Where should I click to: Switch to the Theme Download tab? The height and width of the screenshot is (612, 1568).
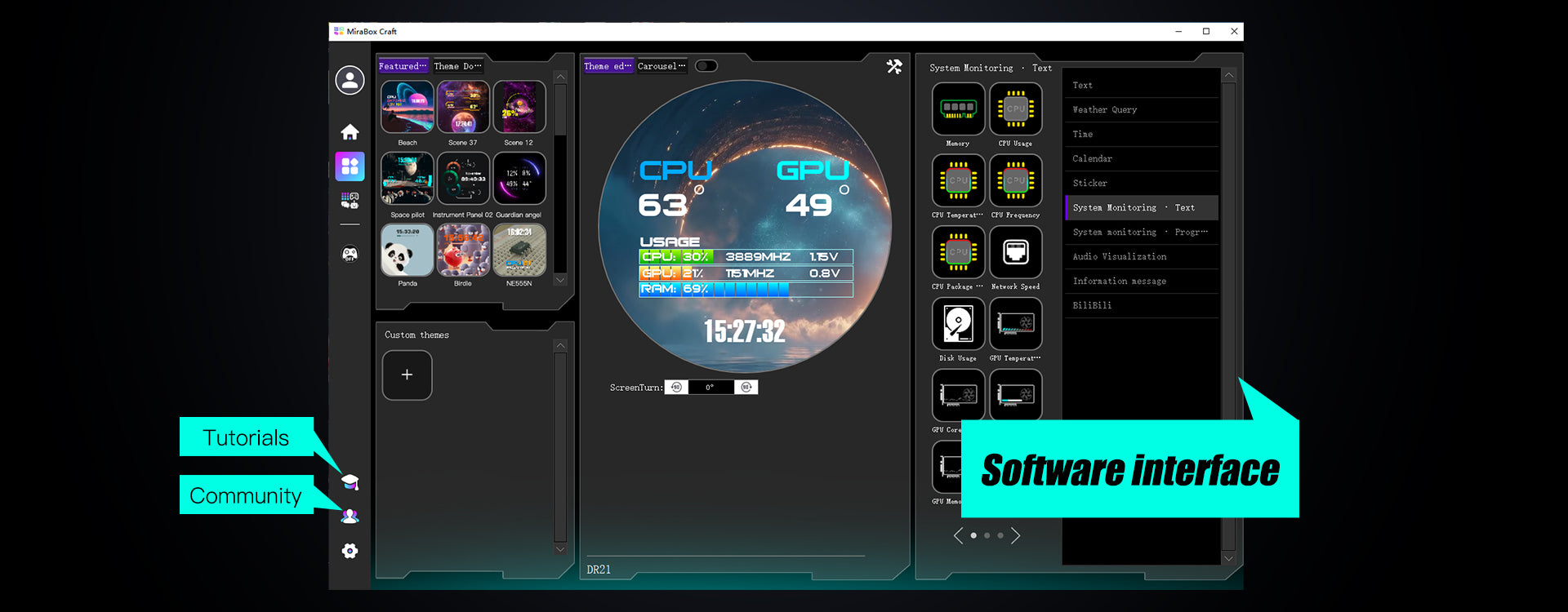[x=457, y=66]
